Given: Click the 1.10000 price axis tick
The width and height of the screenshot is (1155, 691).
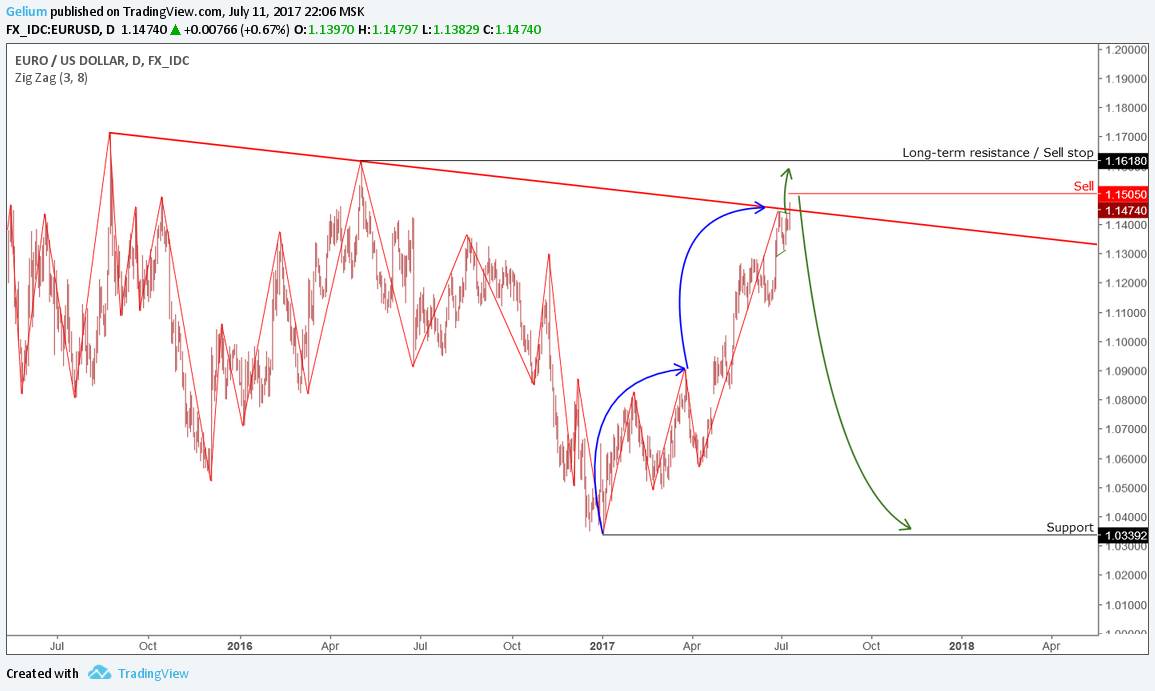Looking at the screenshot, I should [1126, 342].
